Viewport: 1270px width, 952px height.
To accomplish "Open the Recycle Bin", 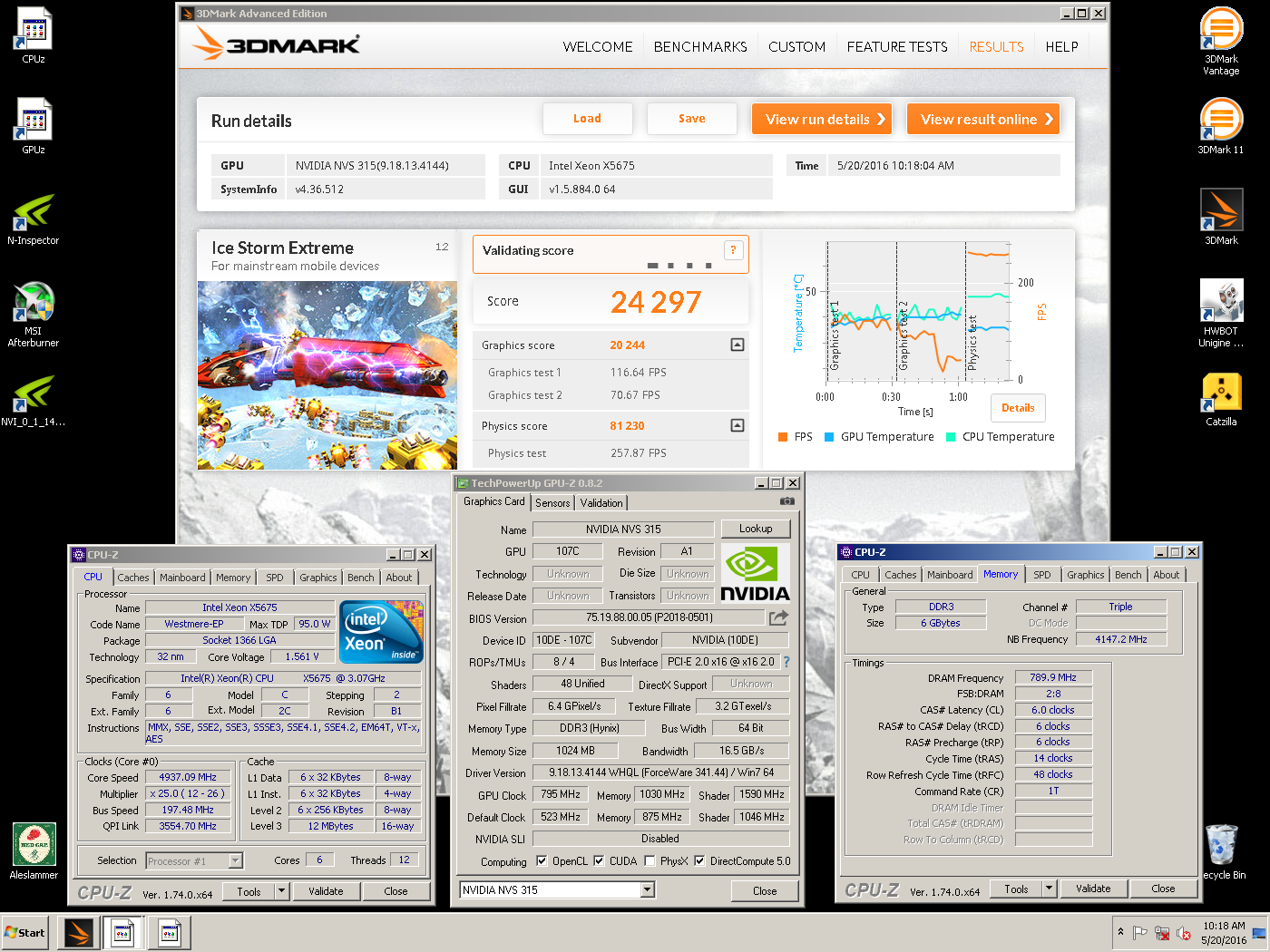I will pos(1223,850).
